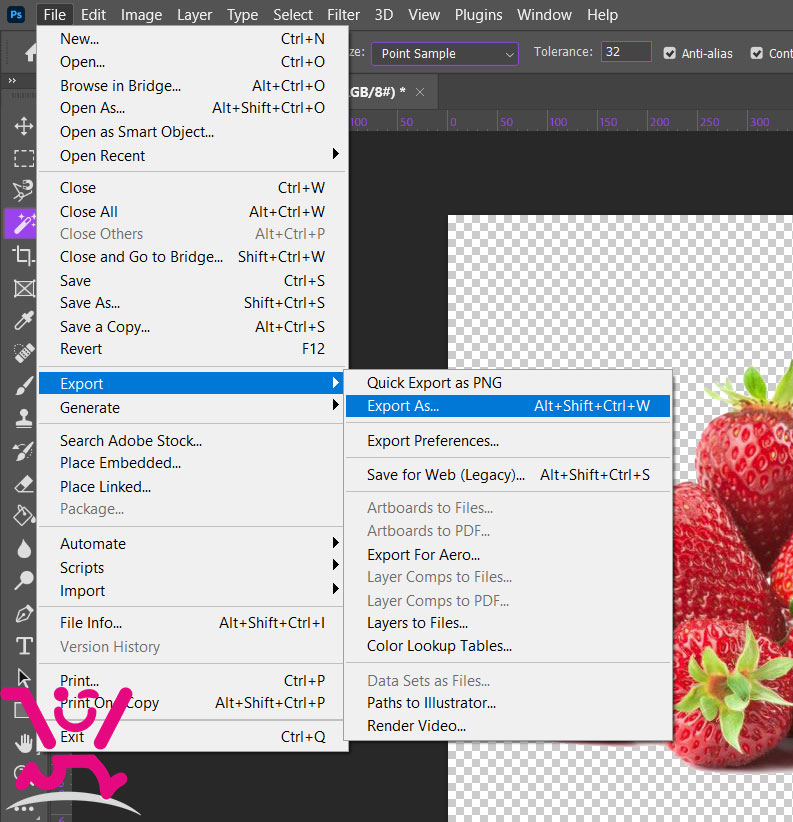This screenshot has height=822, width=793.
Task: Click Save As in File menu
Action: click(192, 303)
